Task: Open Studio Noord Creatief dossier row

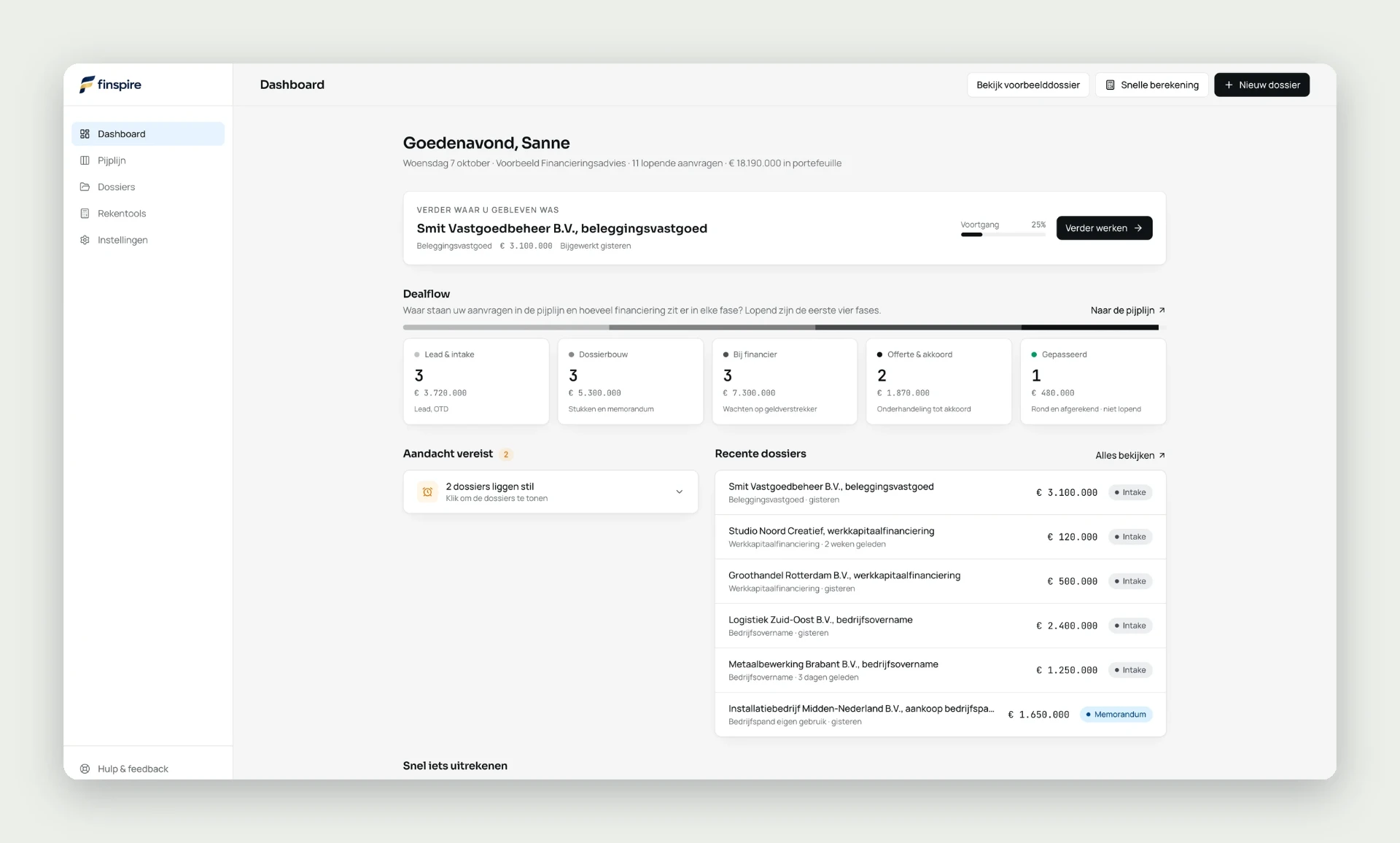Action: [940, 537]
